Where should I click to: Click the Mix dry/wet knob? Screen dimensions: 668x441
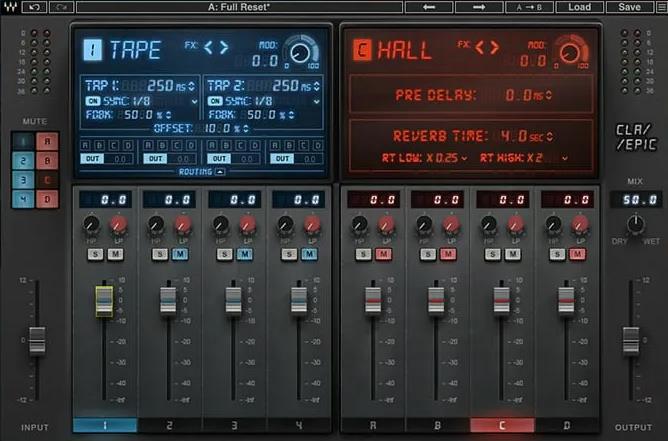click(632, 226)
